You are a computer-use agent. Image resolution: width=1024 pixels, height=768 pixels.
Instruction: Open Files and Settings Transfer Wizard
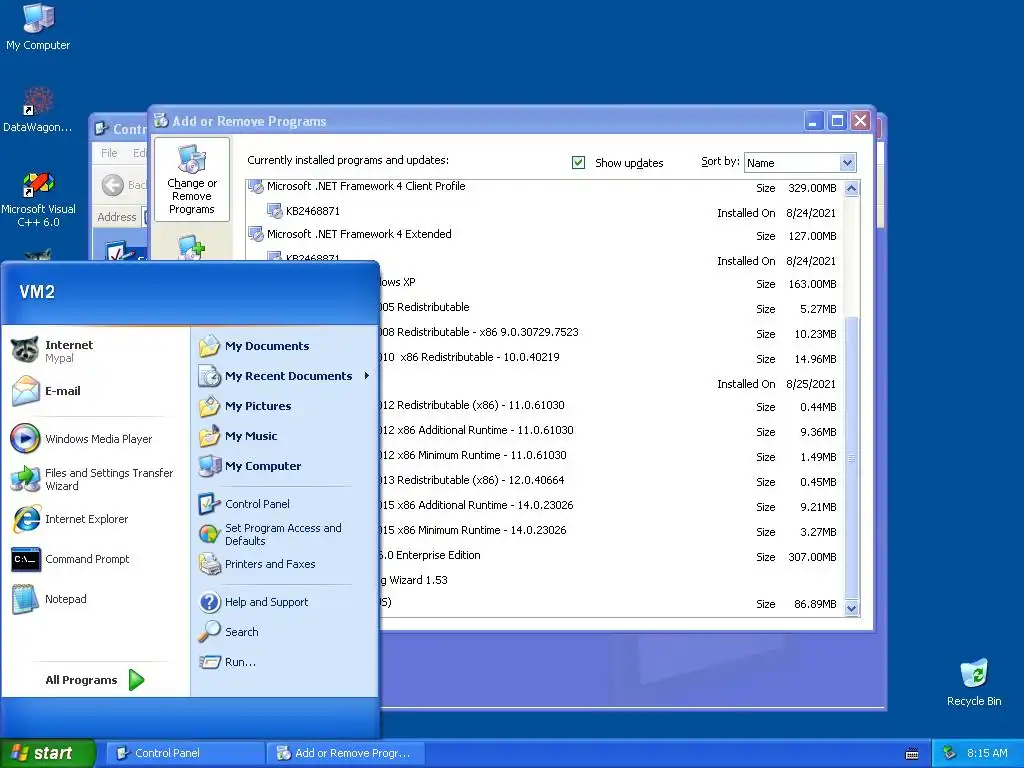[91, 479]
